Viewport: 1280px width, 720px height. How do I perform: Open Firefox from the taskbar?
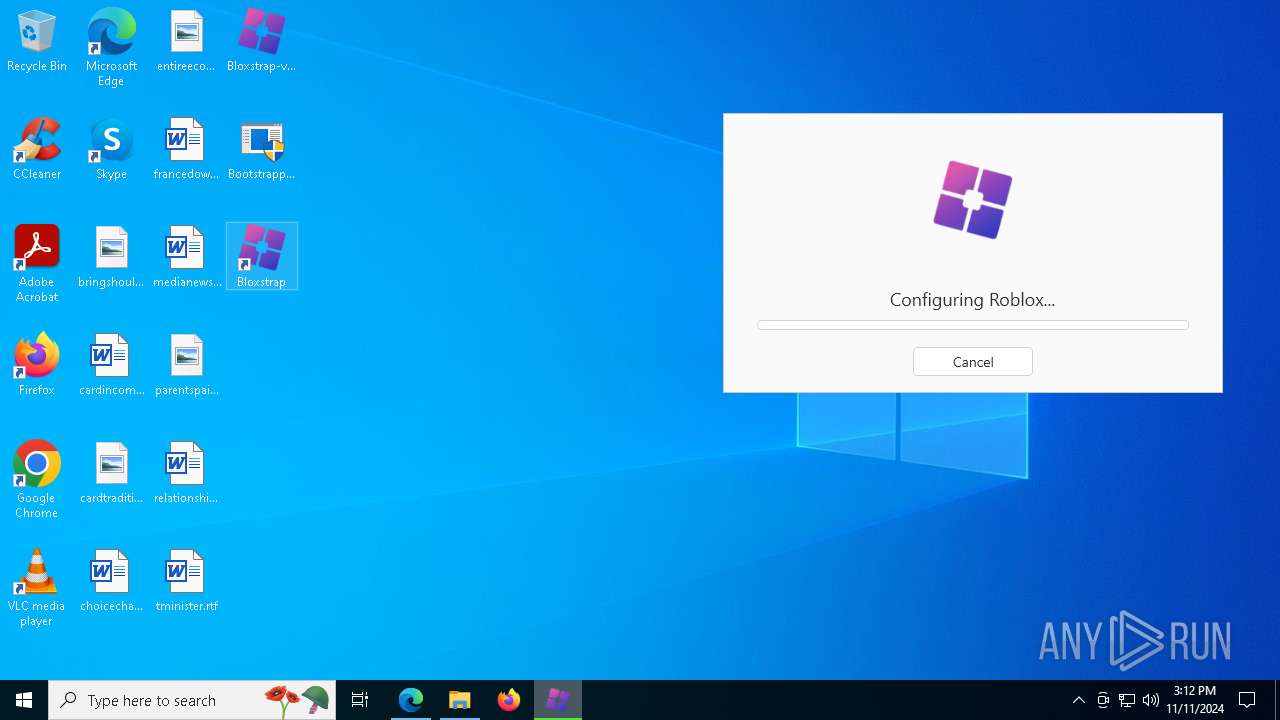(509, 700)
